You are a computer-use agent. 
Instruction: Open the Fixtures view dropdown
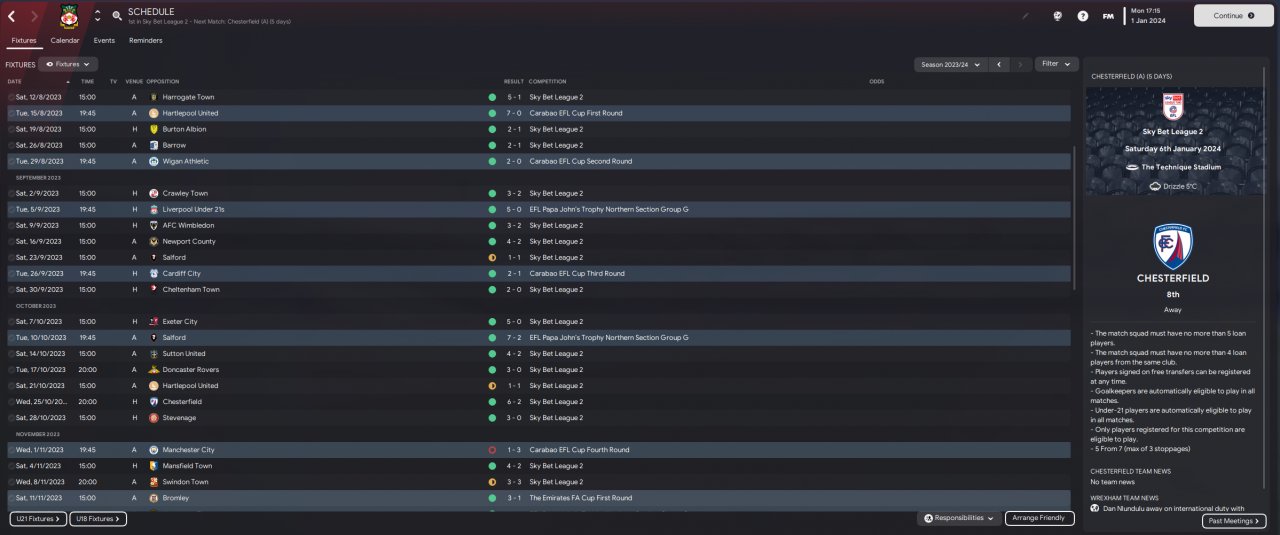pyautogui.click(x=68, y=64)
